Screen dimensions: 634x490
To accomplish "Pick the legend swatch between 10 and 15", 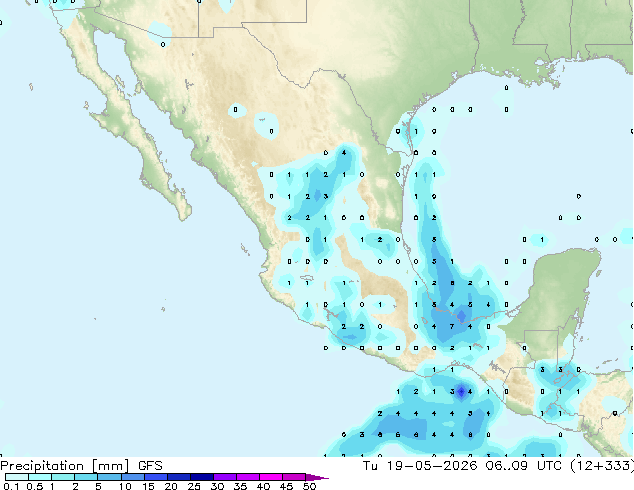I will [133, 477].
